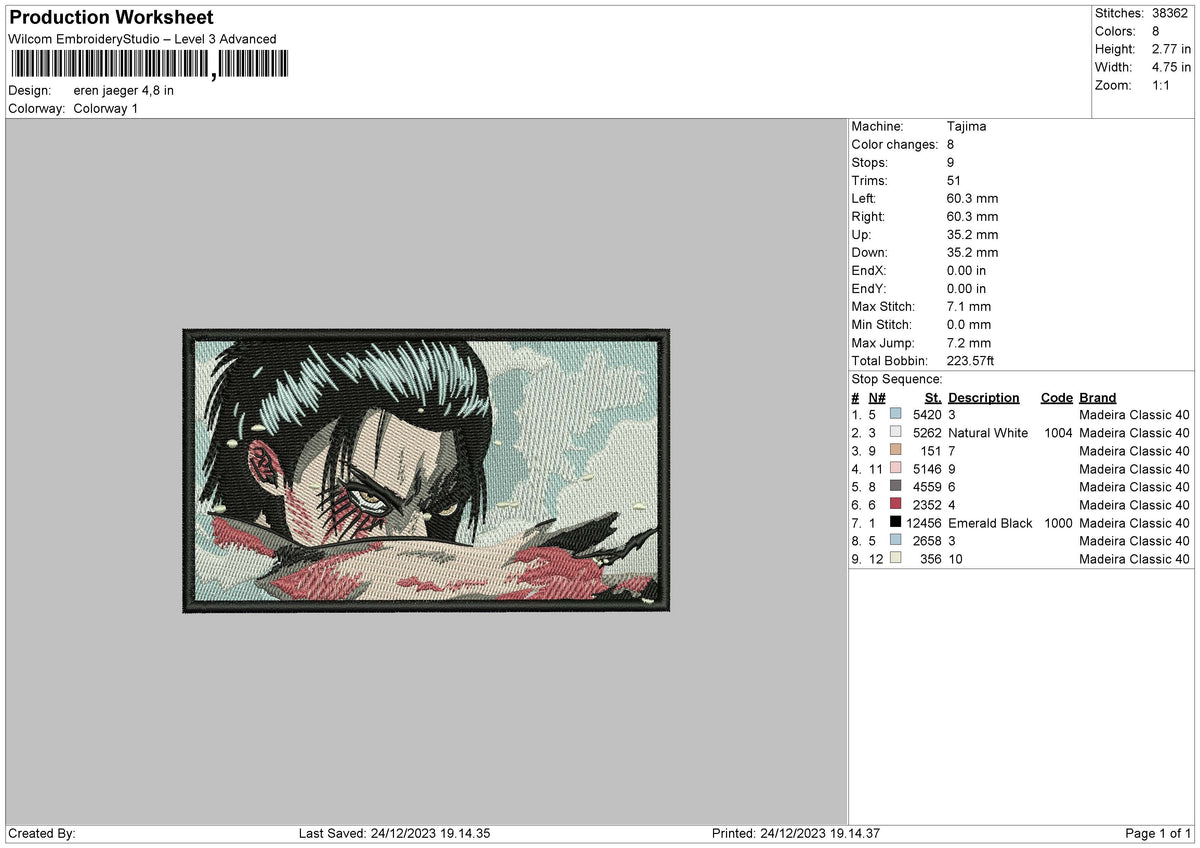Click the Total Bobbin value '223.57ft'
This screenshot has width=1200, height=848.
(x=971, y=360)
